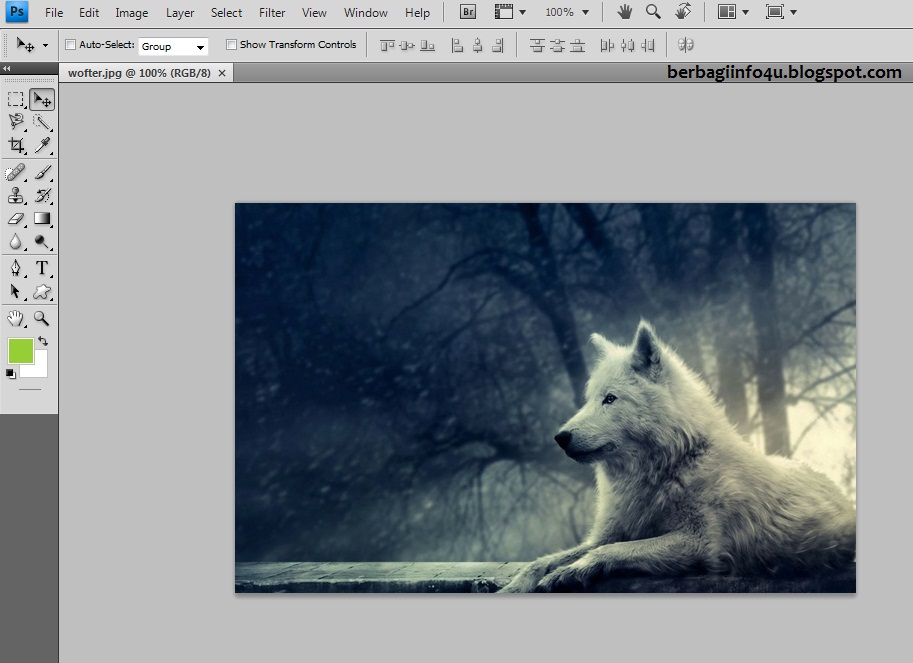Collapse the tools panel with double arrows
The width and height of the screenshot is (913, 663).
[x=8, y=68]
